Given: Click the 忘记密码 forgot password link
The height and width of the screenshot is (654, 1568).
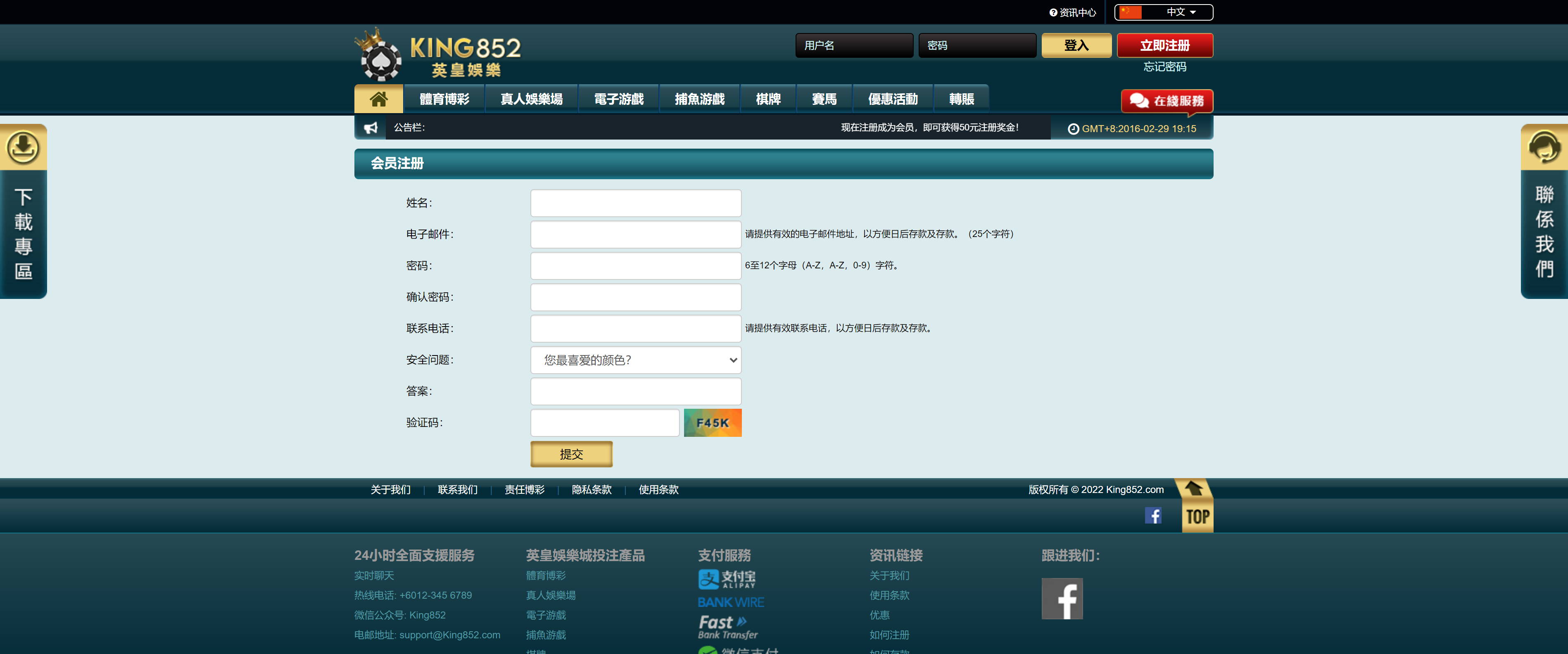Looking at the screenshot, I should 1164,67.
